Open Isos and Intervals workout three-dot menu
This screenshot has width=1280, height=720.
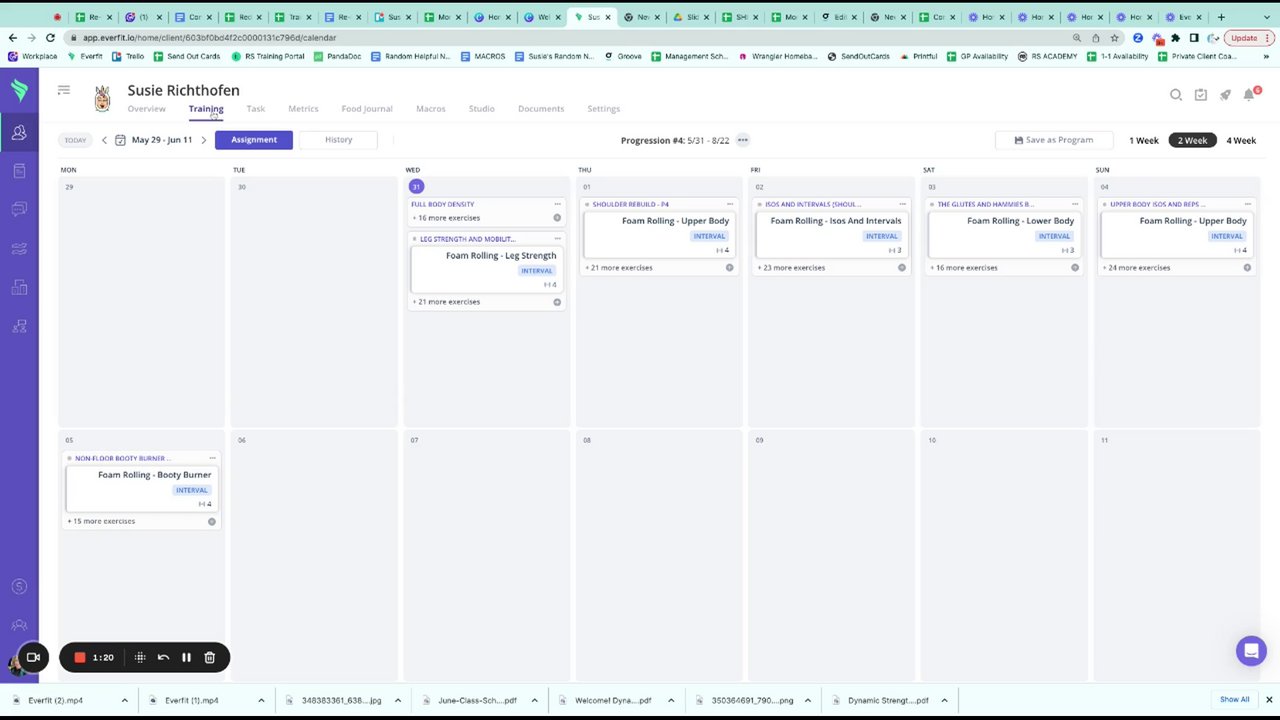point(902,204)
